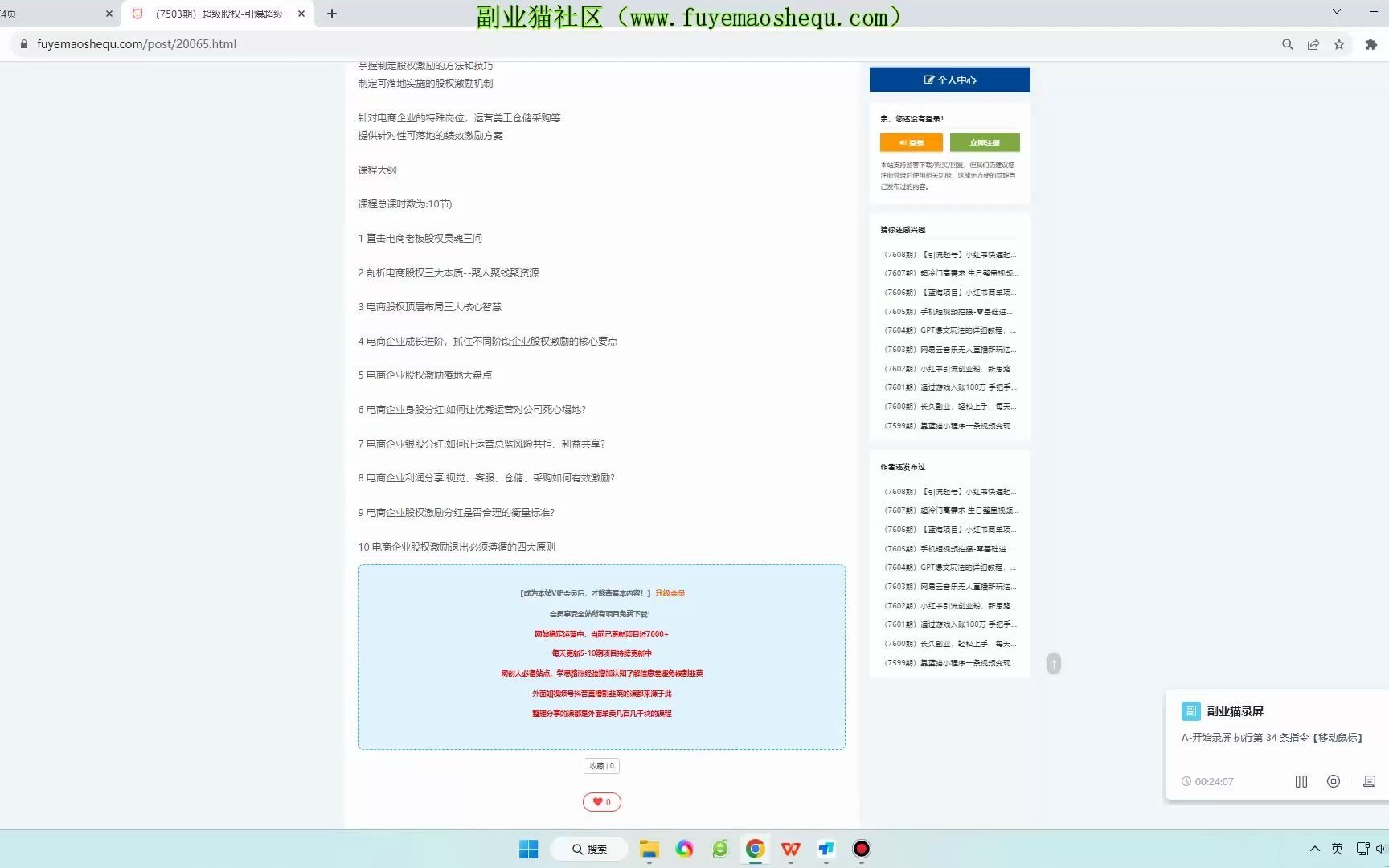The height and width of the screenshot is (868, 1389).
Task: Click outline item 5 电商企业股权激励落地大盘点
Action: tap(425, 375)
